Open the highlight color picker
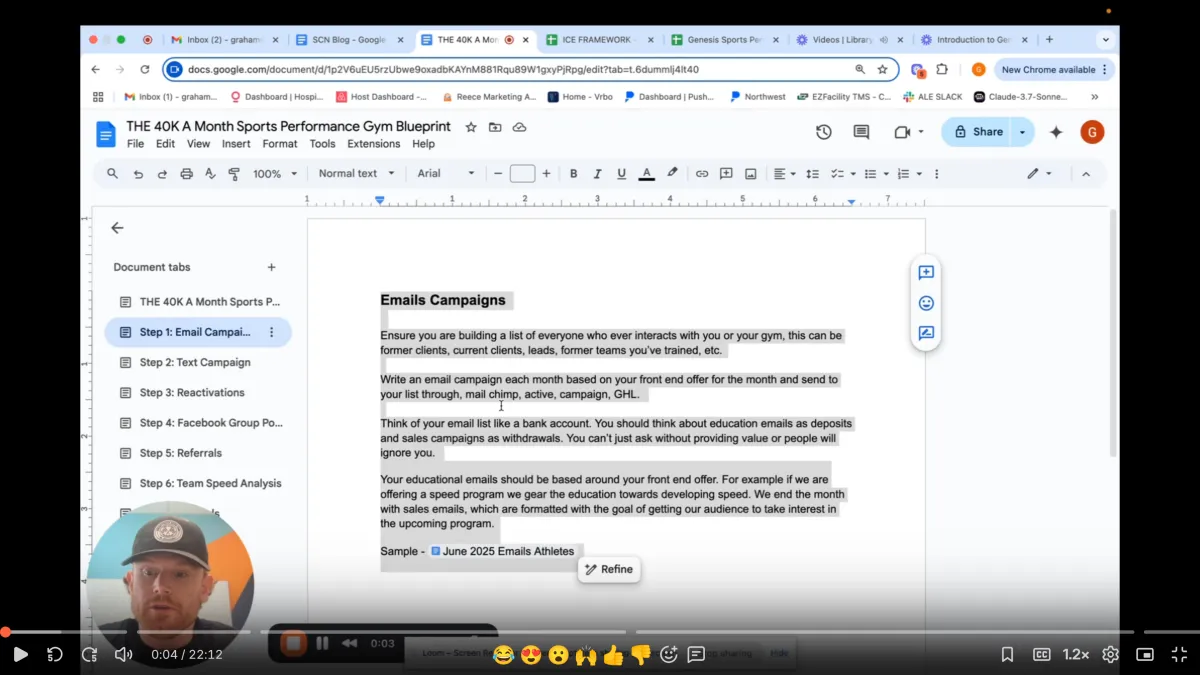This screenshot has height=675, width=1200. point(672,174)
